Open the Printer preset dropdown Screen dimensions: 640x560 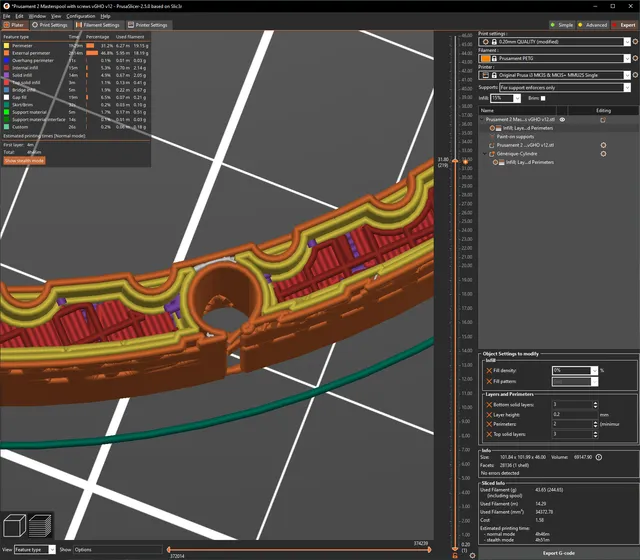[x=627, y=75]
